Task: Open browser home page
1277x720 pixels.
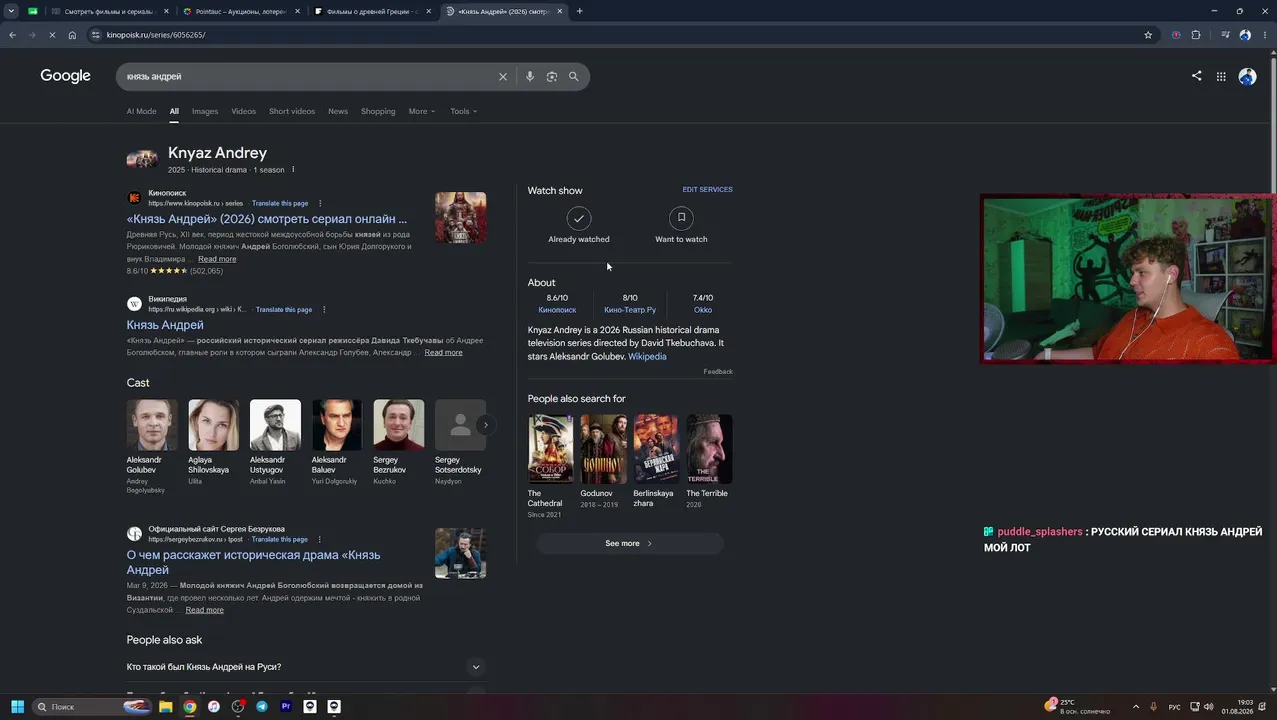Action: pyautogui.click(x=72, y=35)
